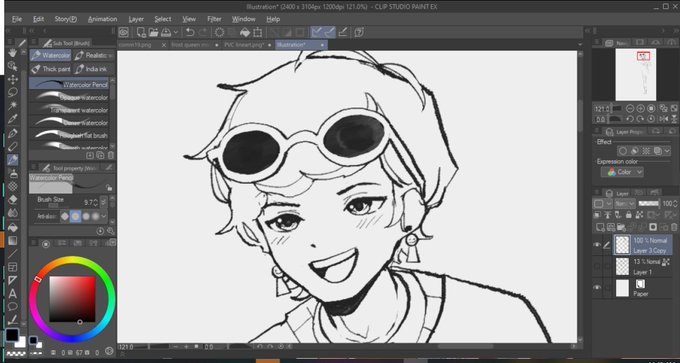This screenshot has height=363, width=680.
Task: Hide the Layer 3 Copy layer
Action: [x=597, y=245]
